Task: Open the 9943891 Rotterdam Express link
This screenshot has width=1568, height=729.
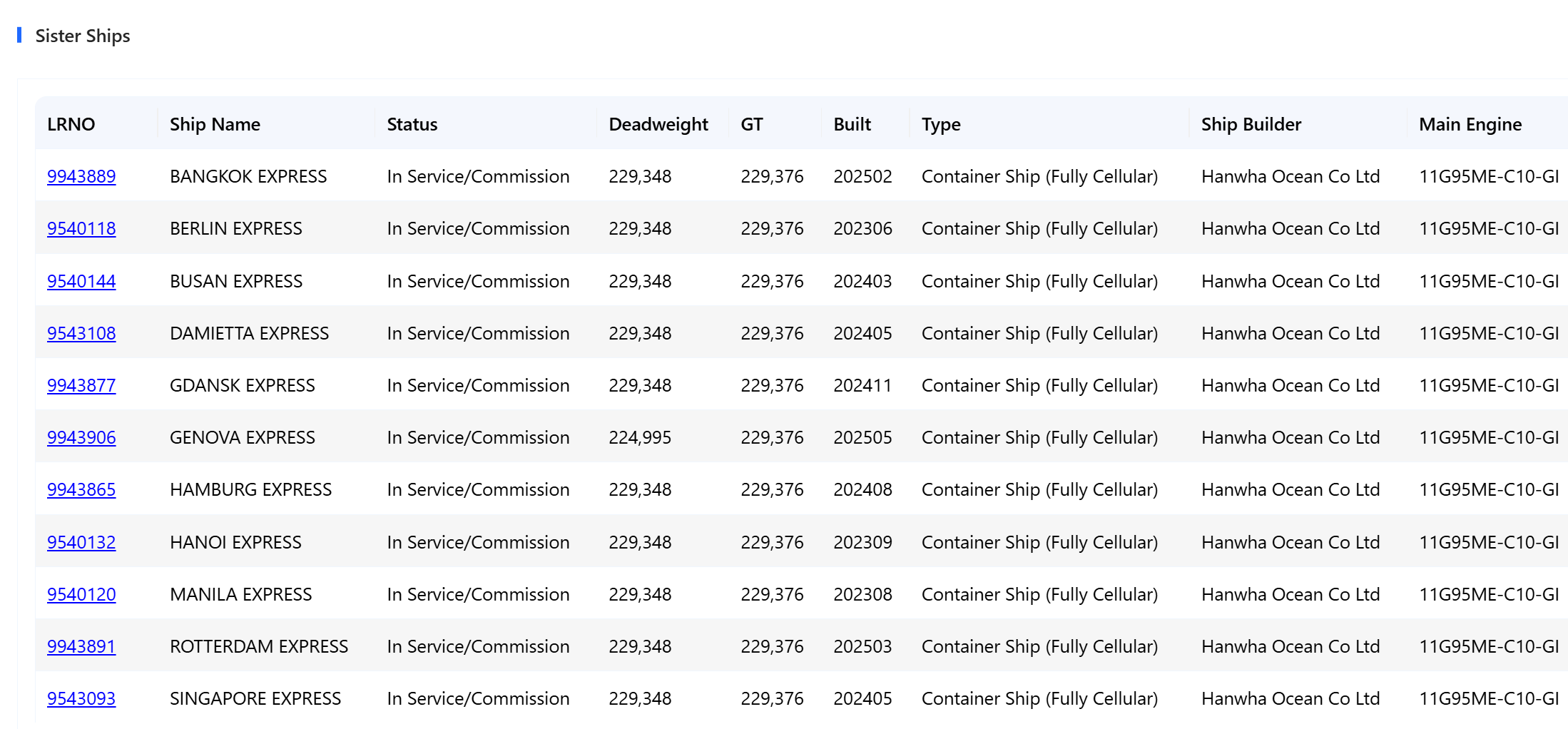Action: pyautogui.click(x=81, y=646)
